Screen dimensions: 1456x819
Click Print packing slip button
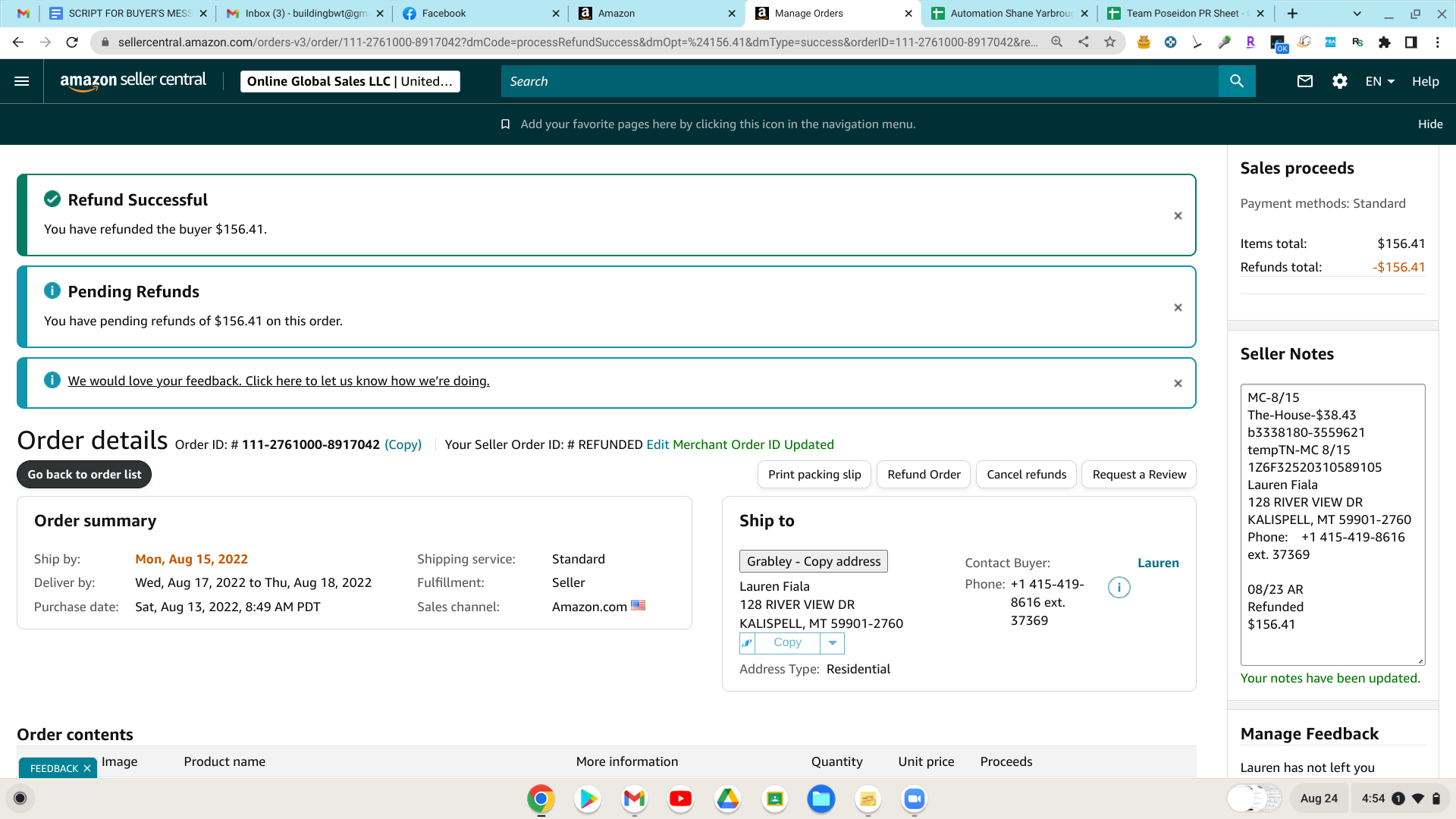pyautogui.click(x=814, y=475)
